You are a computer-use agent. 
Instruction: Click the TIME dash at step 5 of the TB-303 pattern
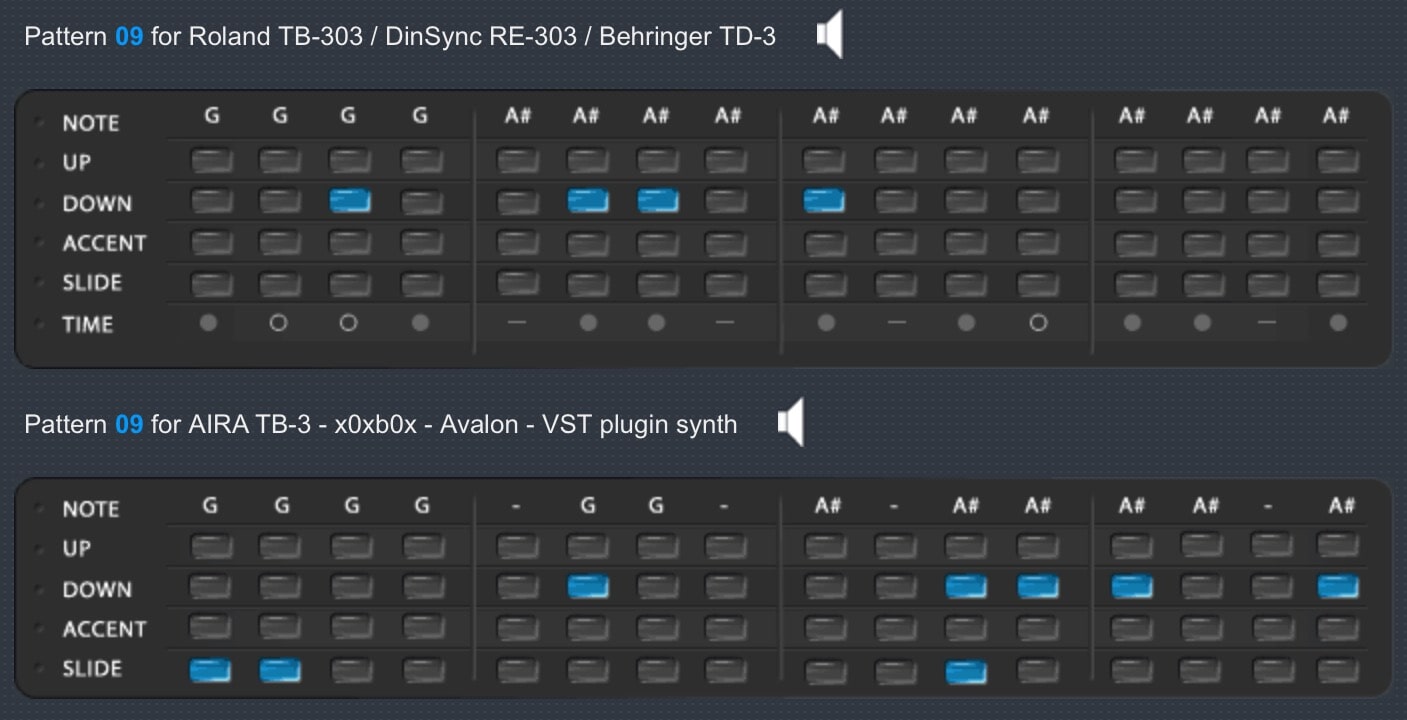tap(517, 323)
